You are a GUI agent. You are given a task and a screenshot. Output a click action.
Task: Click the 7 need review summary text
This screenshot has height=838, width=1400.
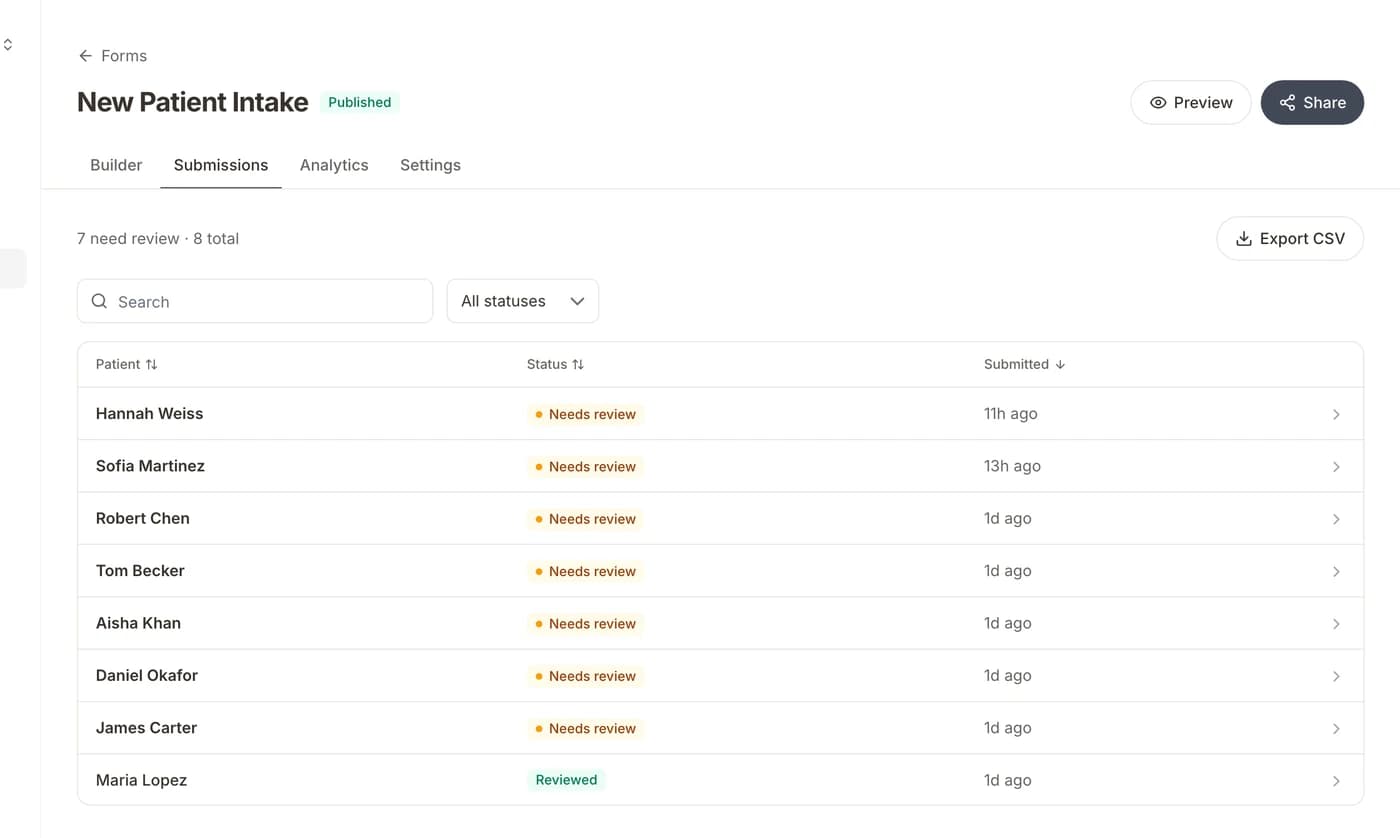pos(128,239)
